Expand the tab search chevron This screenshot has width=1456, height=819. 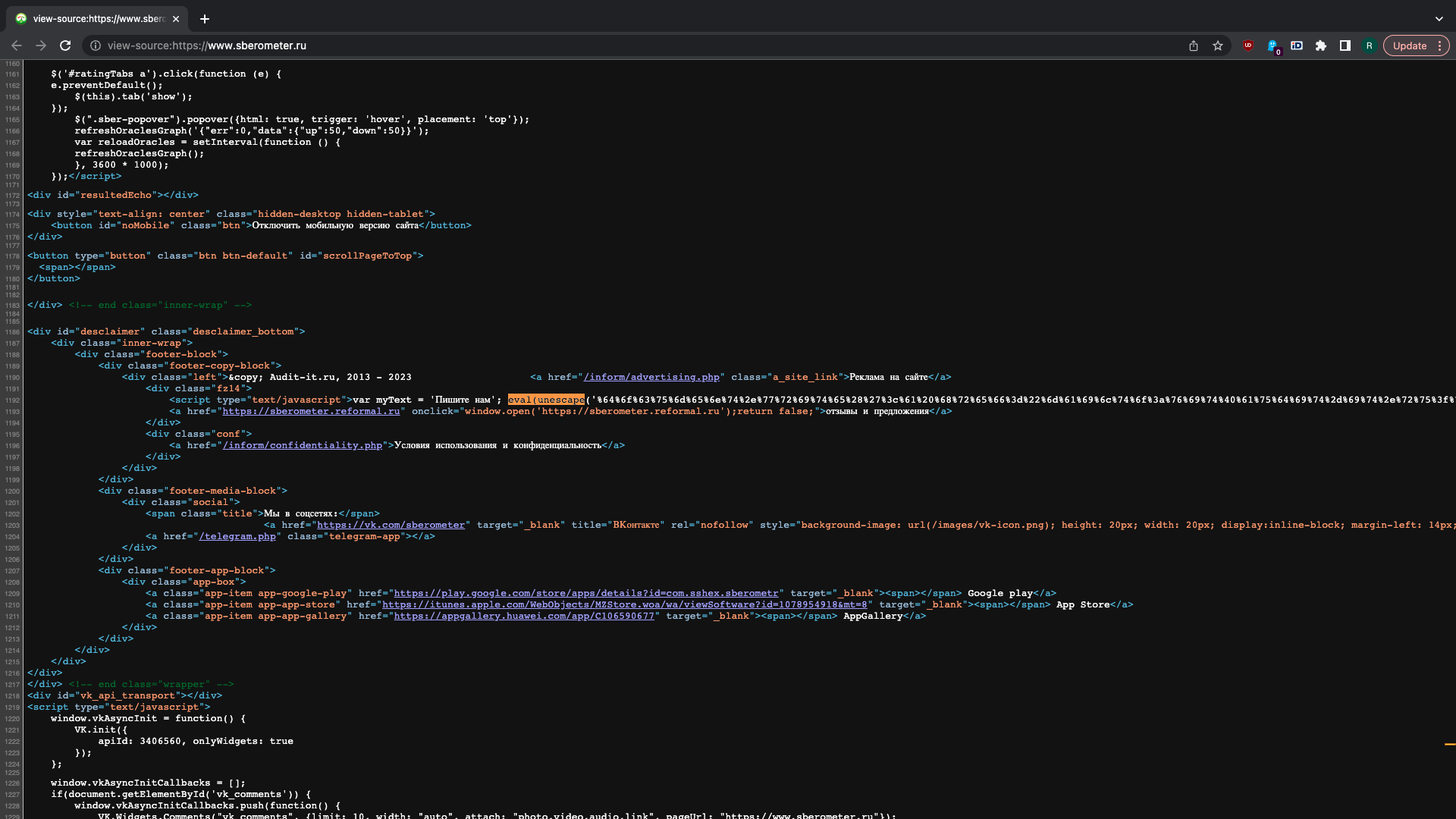[1439, 19]
